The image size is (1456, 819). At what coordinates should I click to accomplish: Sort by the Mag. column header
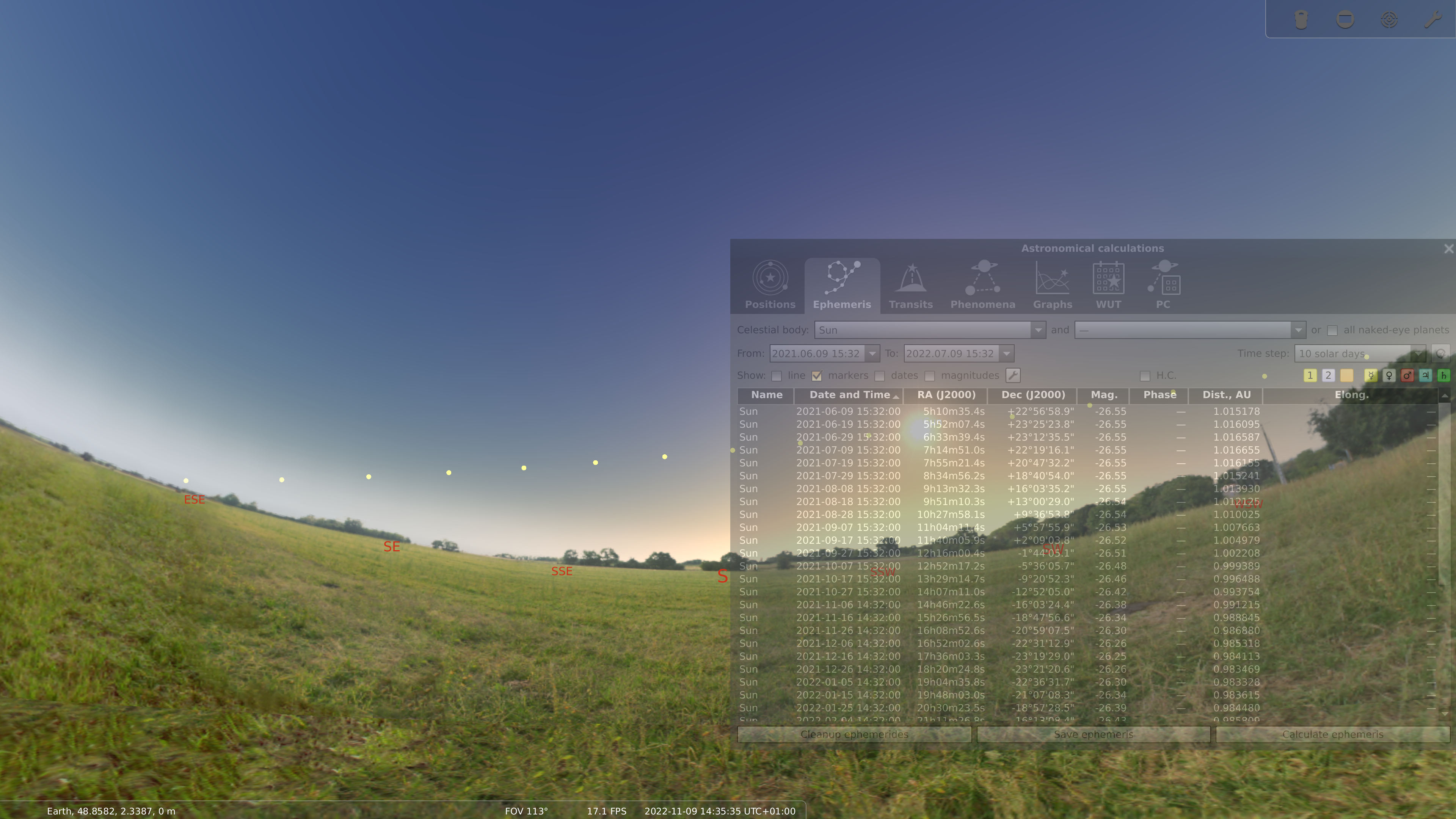(1103, 395)
